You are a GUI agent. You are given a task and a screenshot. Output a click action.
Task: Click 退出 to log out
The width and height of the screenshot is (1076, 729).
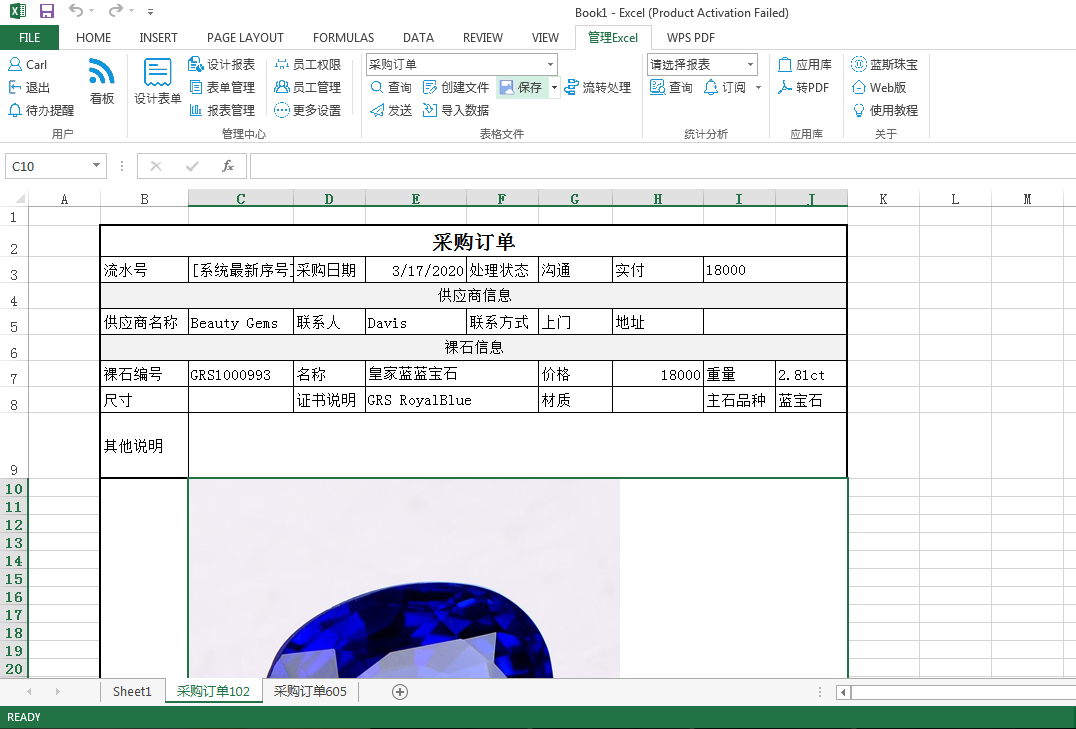(x=29, y=87)
